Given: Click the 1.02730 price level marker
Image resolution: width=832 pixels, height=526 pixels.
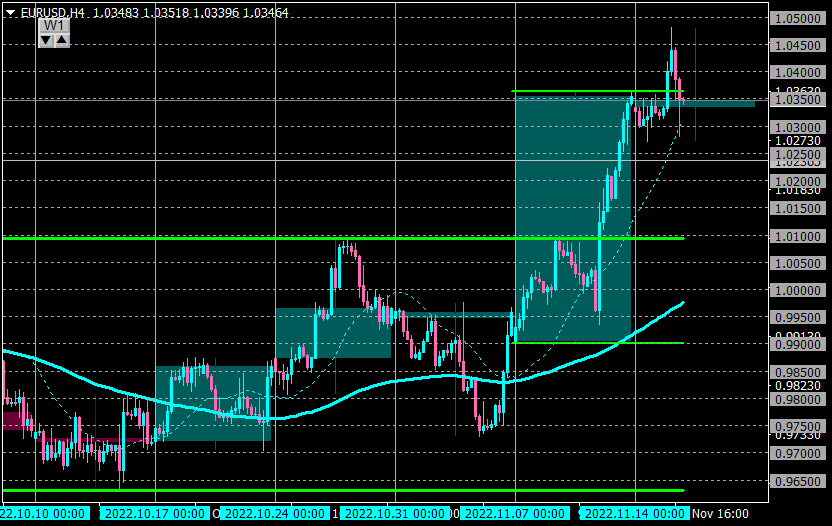Looking at the screenshot, I should pyautogui.click(x=798, y=141).
